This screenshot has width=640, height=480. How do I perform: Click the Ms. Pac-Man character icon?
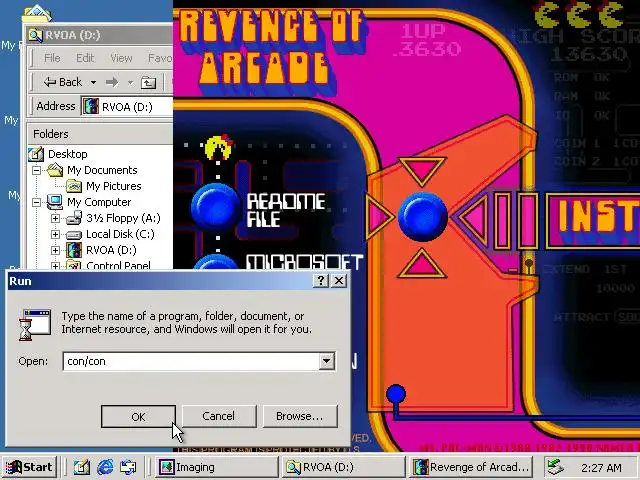point(220,146)
